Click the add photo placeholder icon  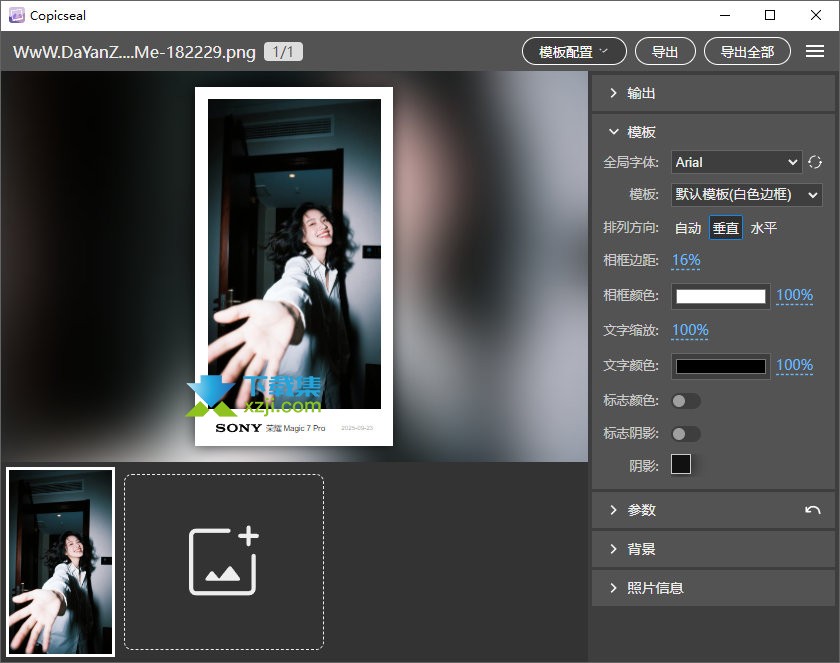224,562
